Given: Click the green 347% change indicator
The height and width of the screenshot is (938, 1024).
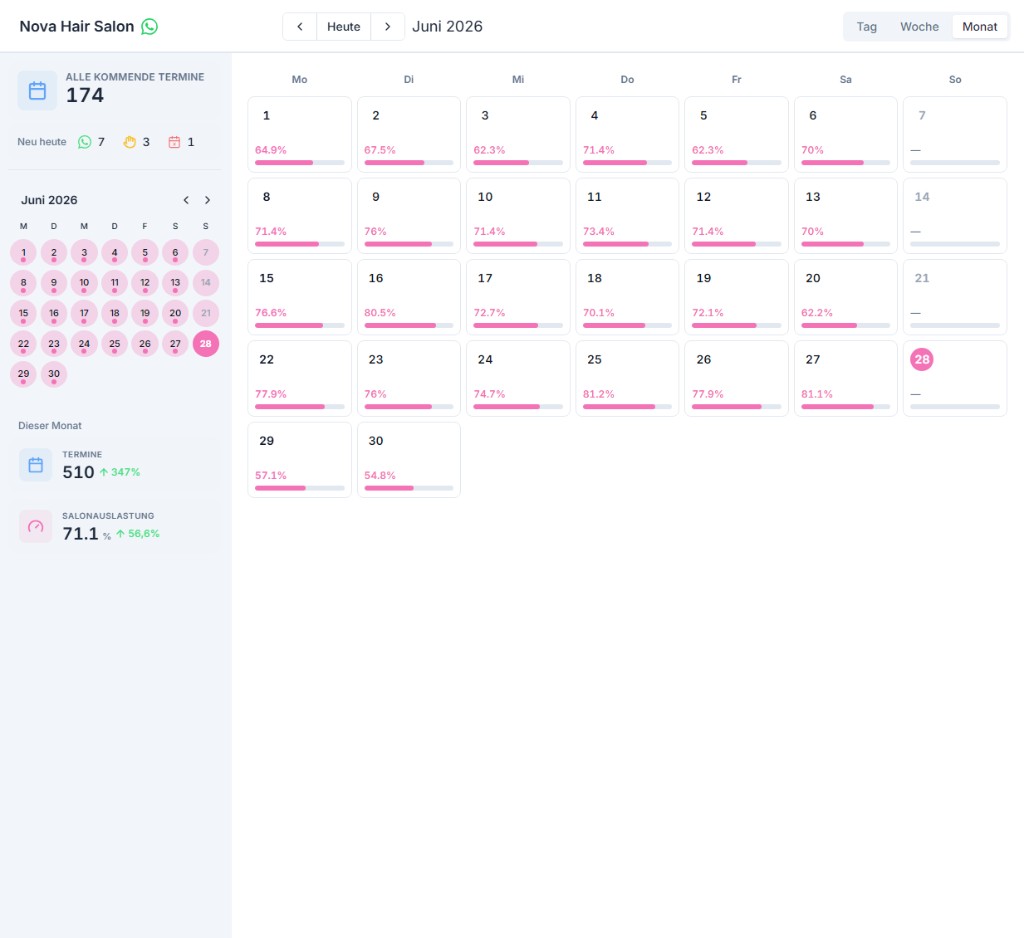Looking at the screenshot, I should pos(120,472).
